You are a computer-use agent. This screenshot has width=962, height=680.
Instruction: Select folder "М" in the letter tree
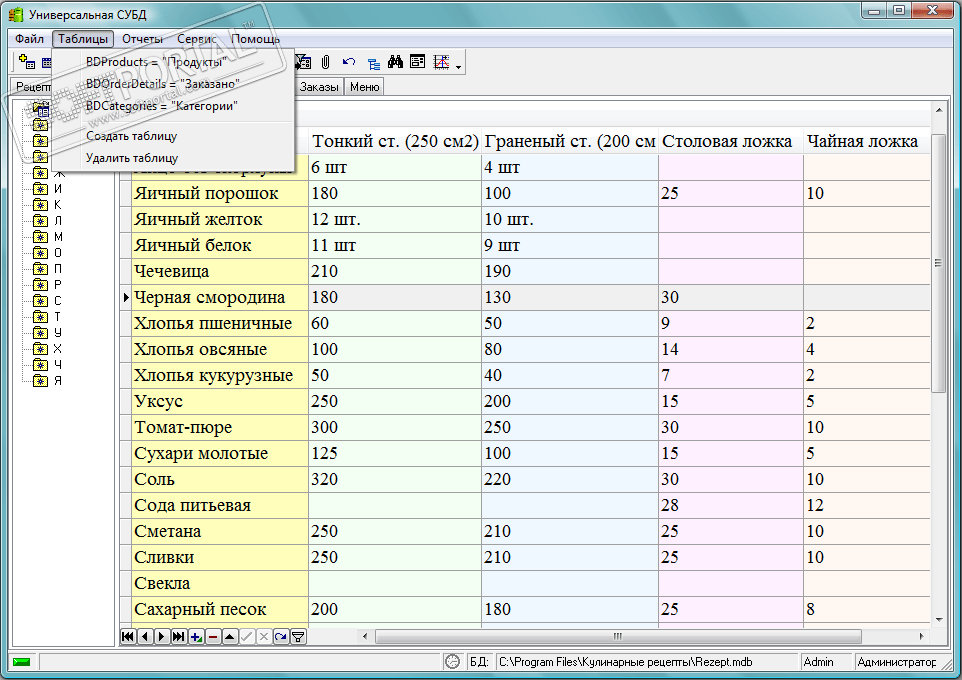(57, 236)
